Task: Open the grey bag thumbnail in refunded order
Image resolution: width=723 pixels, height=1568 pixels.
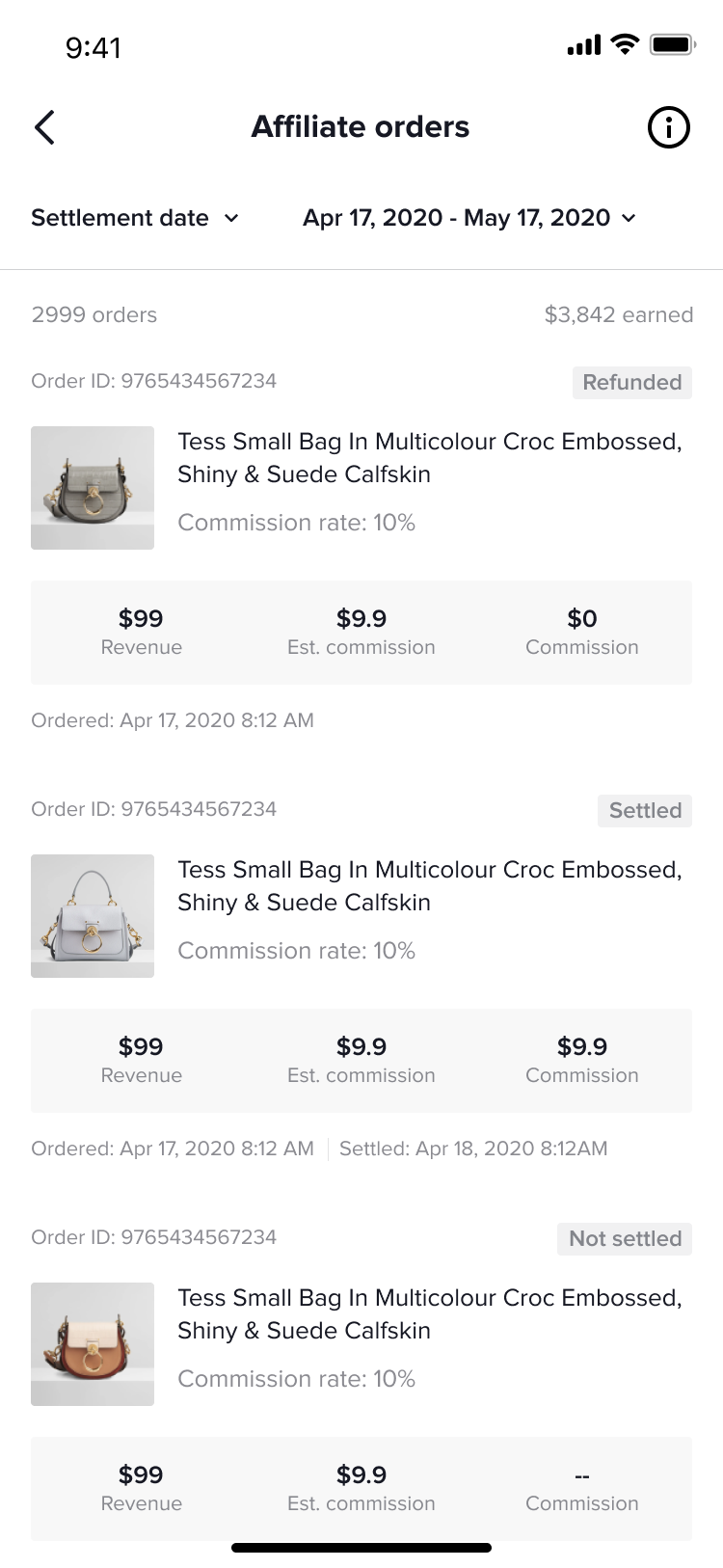Action: point(93,488)
